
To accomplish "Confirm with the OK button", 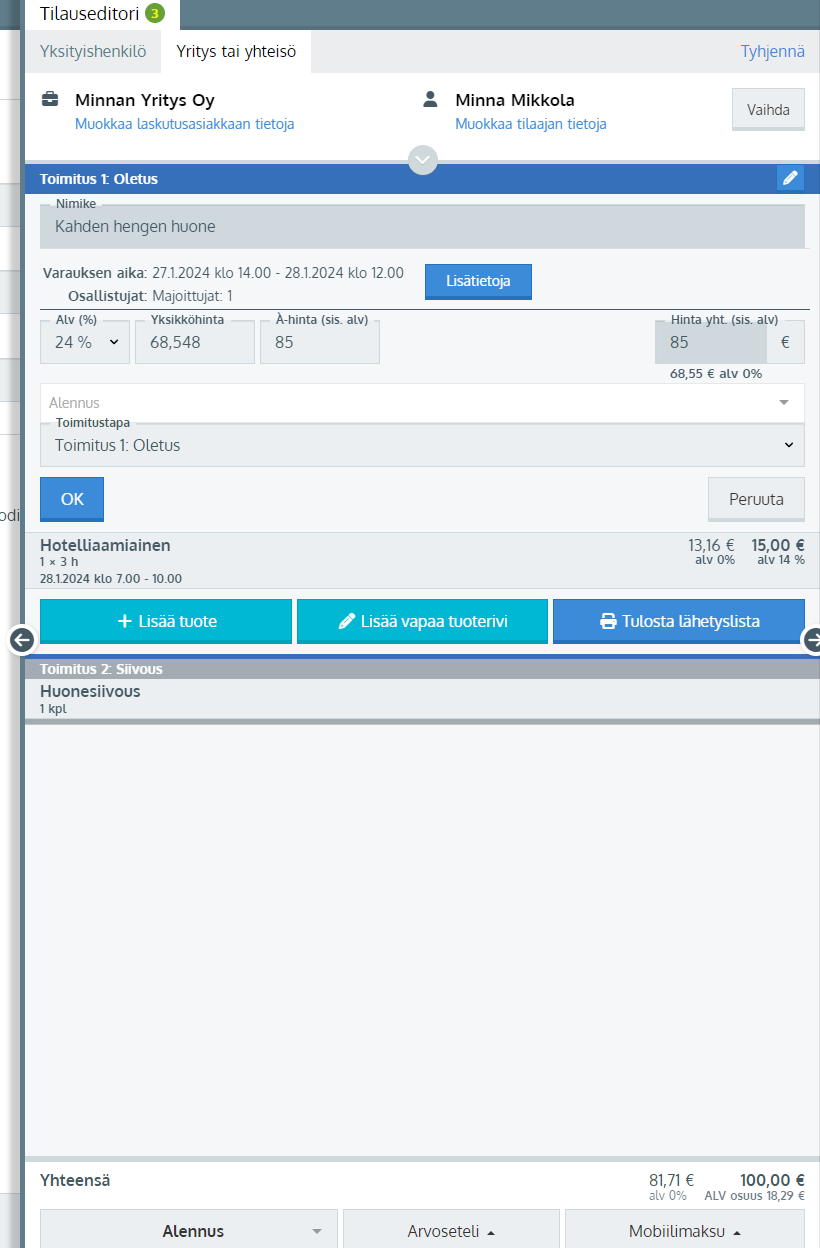I will click(x=72, y=499).
